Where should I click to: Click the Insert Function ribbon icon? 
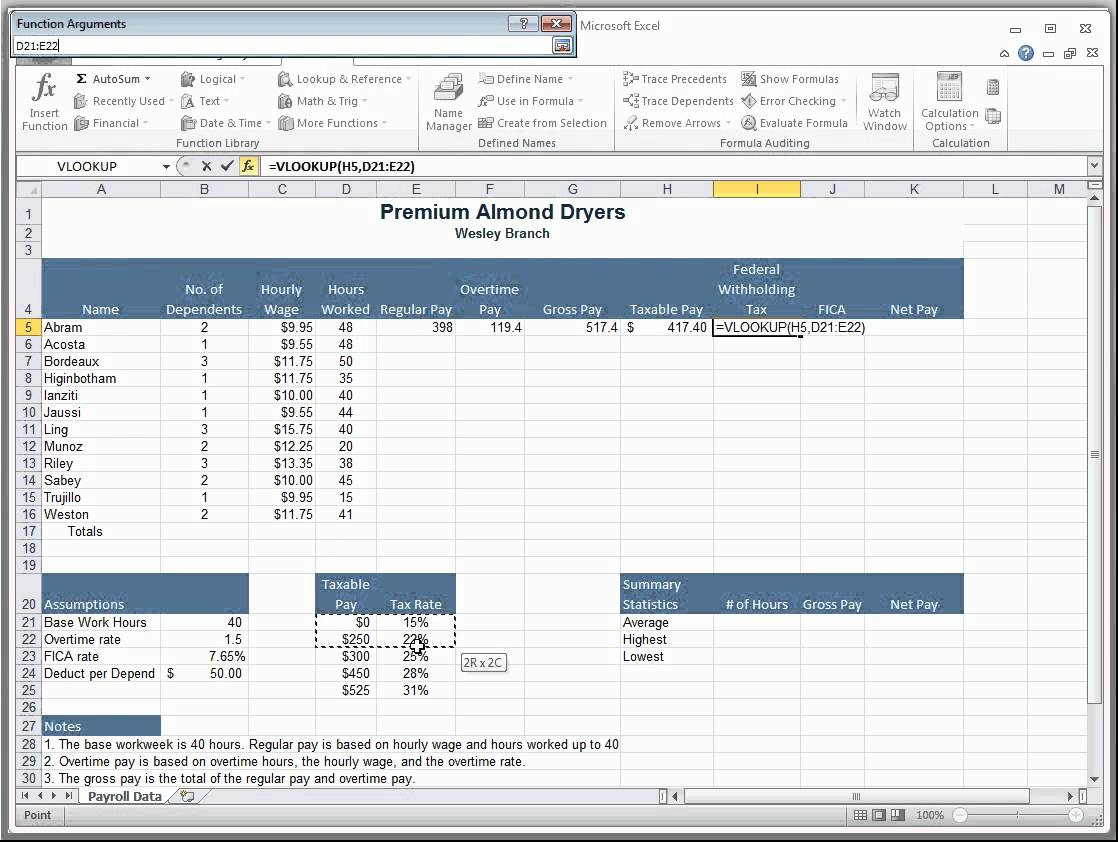tap(44, 101)
